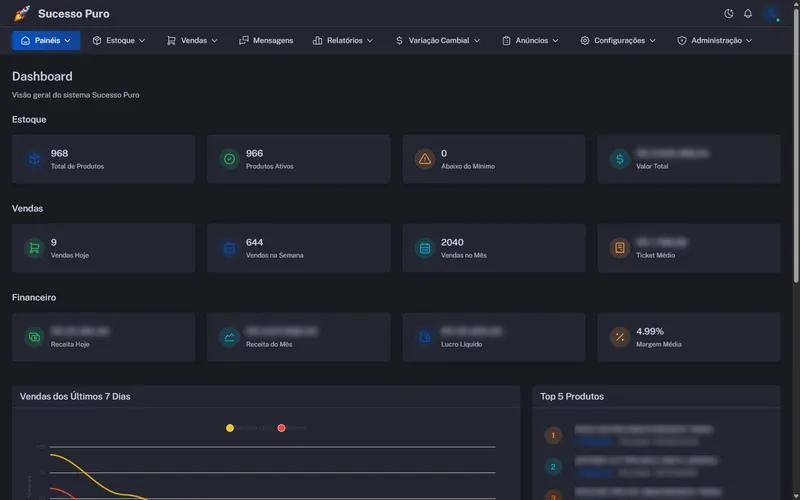Image resolution: width=800 pixels, height=500 pixels.
Task: Click the Margem Média percent icon
Action: click(620, 337)
